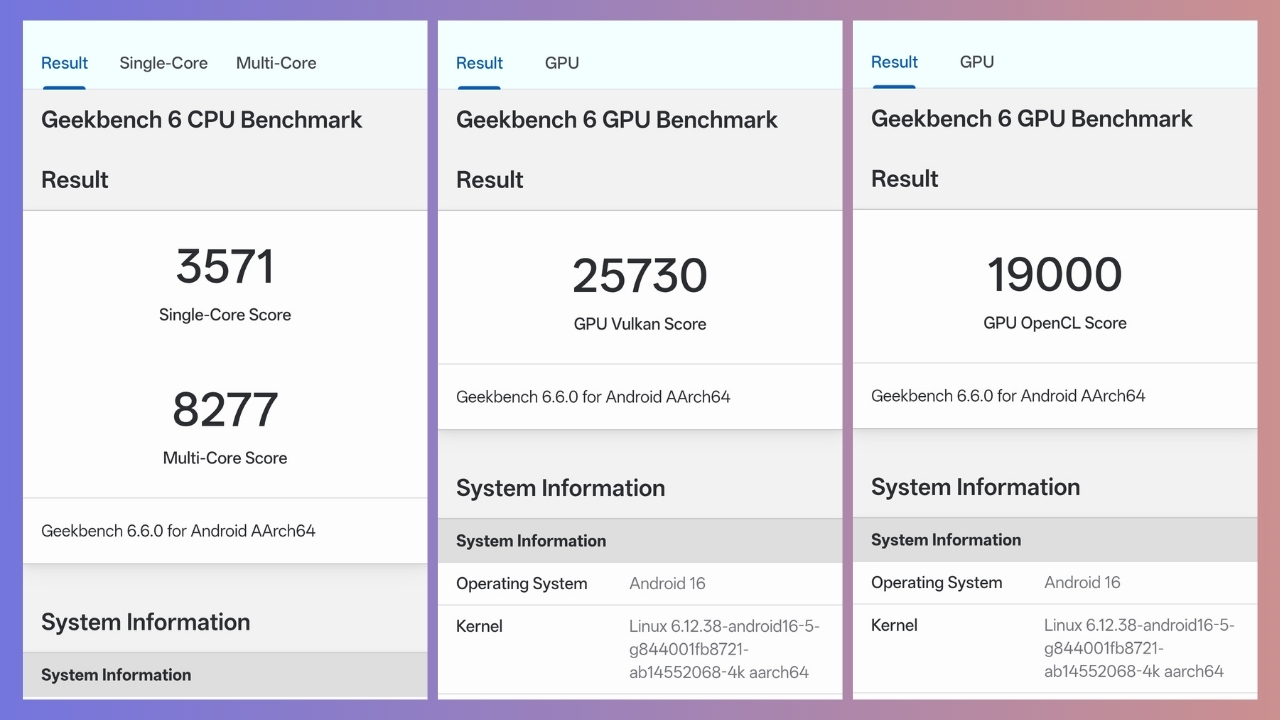Select the kernel version text in Vulkan panel
The height and width of the screenshot is (720, 1280).
pyautogui.click(x=723, y=649)
